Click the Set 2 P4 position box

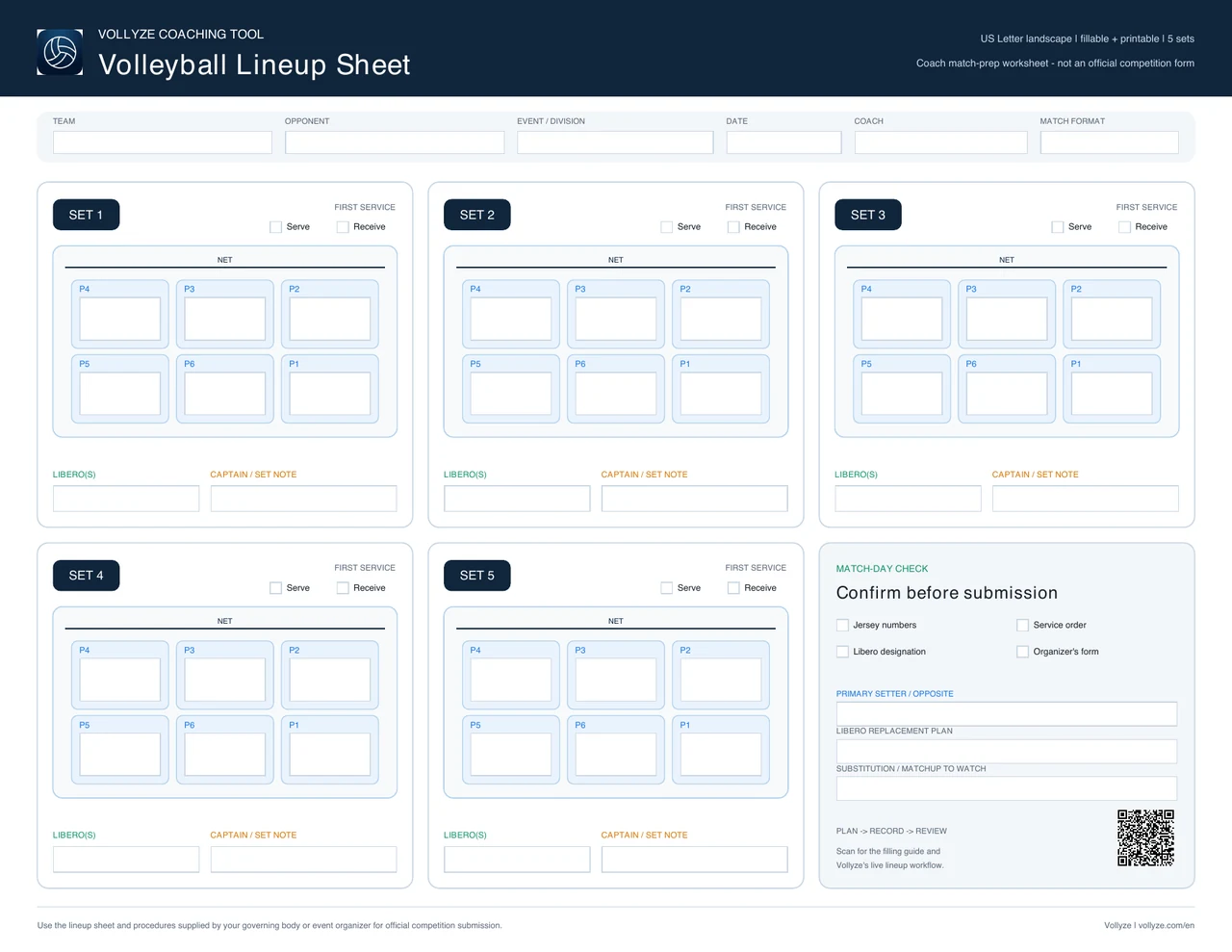(511, 319)
